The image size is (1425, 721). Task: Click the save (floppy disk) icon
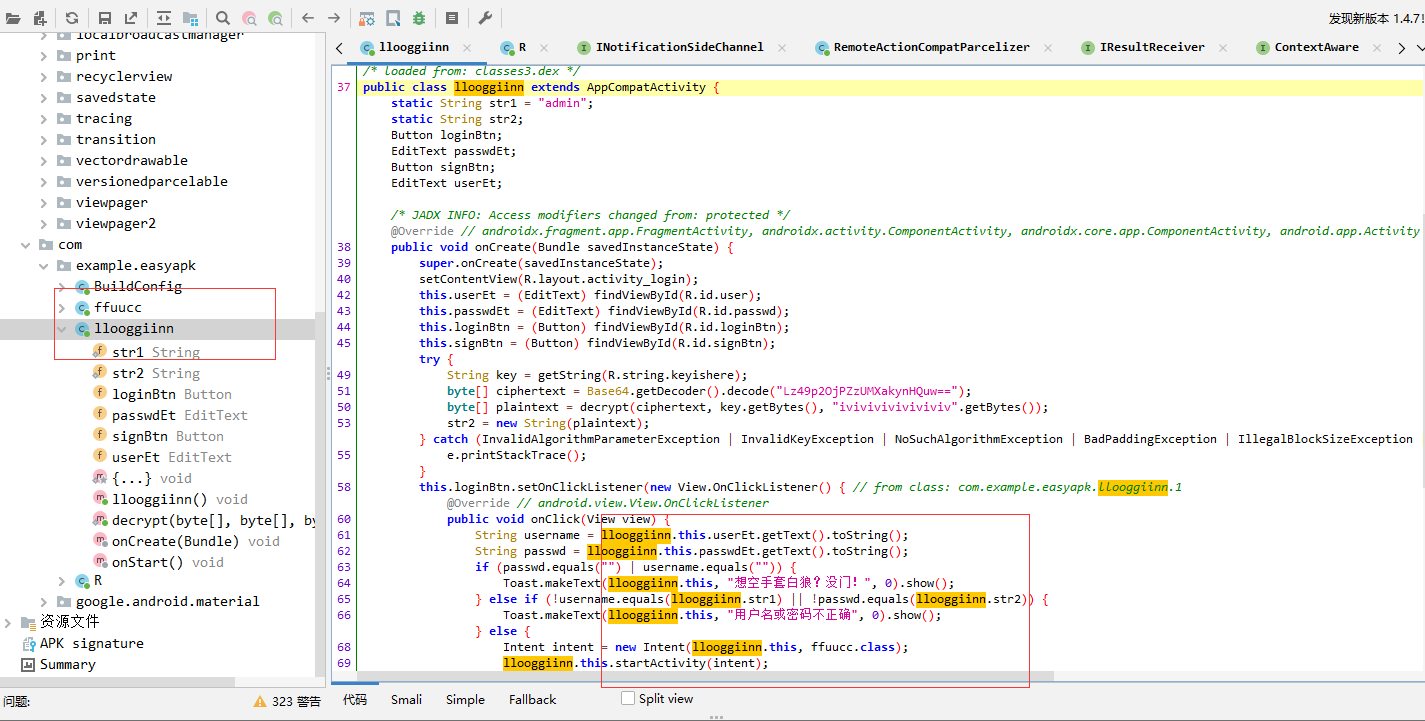pyautogui.click(x=105, y=18)
